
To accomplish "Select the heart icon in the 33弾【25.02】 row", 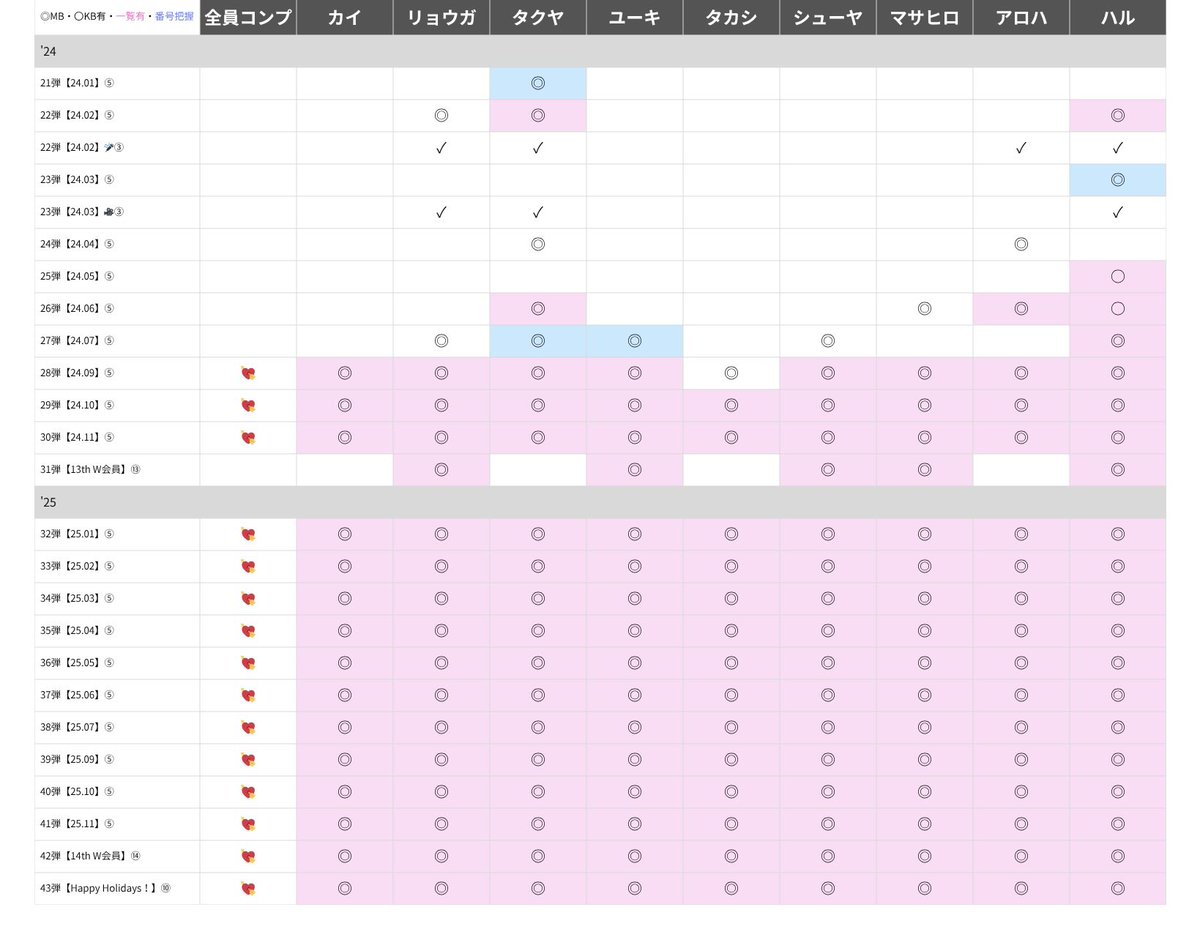I will tap(249, 566).
